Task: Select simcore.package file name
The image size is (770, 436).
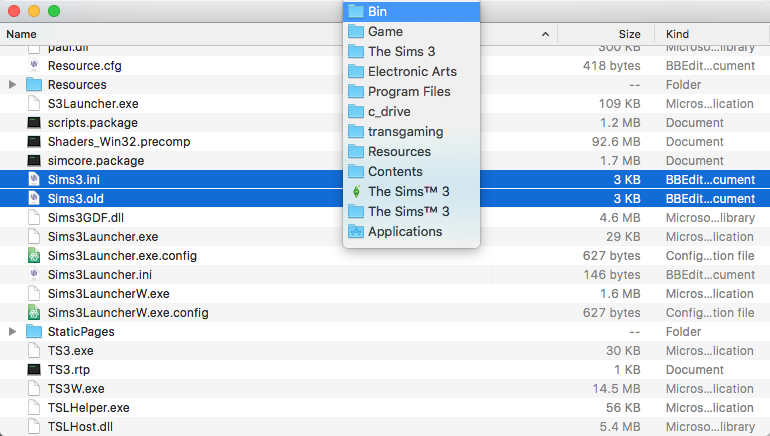Action: tap(96, 161)
